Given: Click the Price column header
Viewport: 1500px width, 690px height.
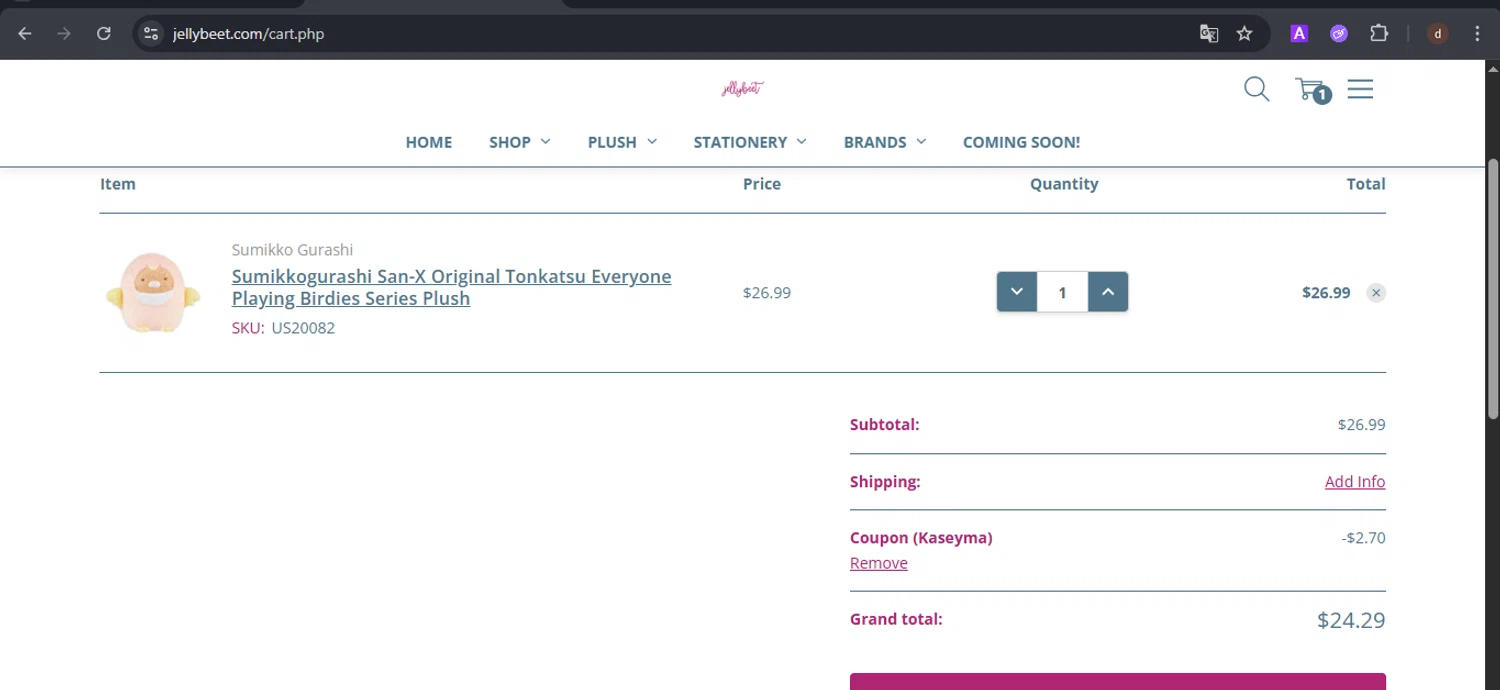Looking at the screenshot, I should [762, 184].
